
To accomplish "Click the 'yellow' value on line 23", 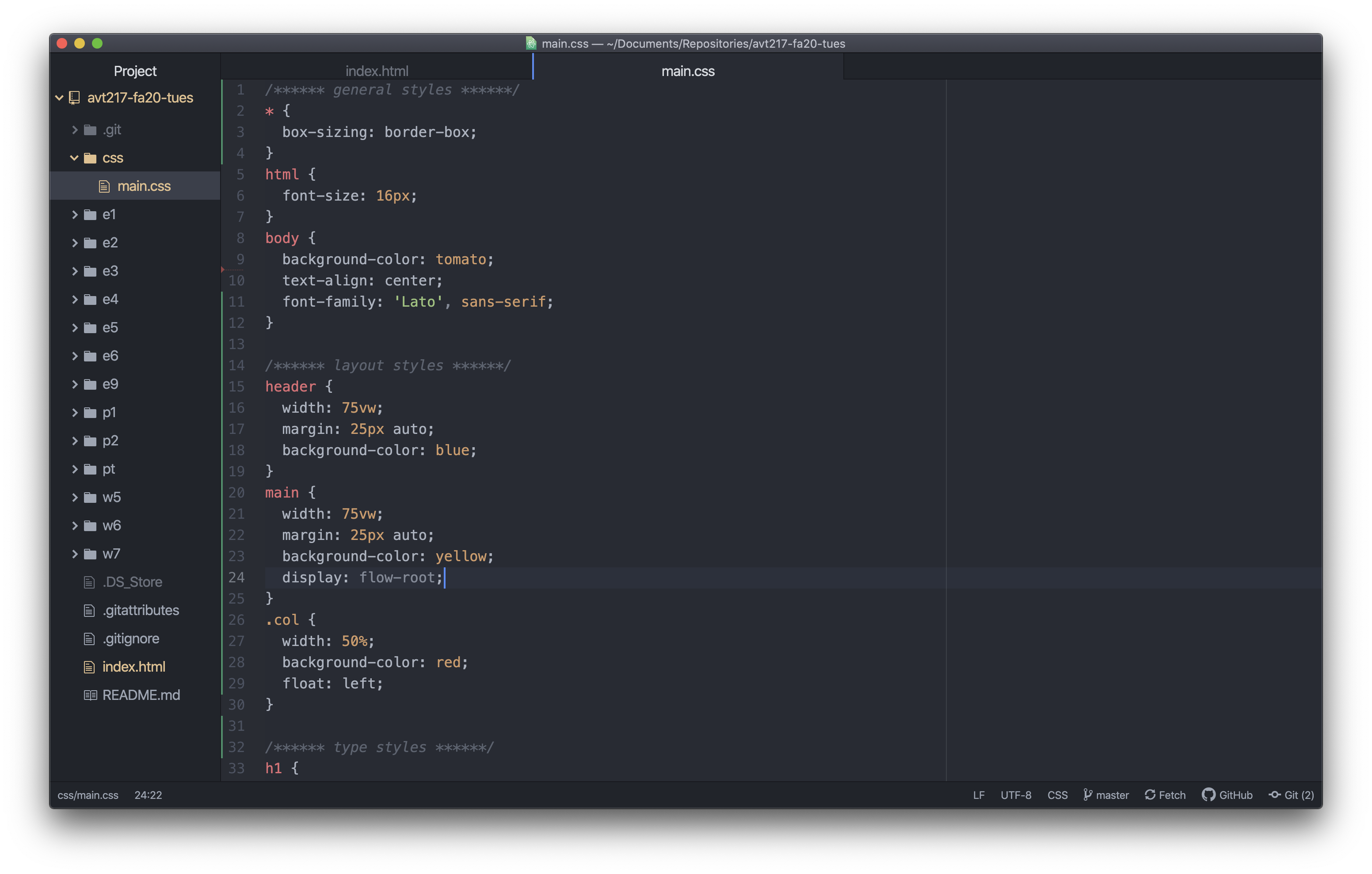I will click(461, 556).
